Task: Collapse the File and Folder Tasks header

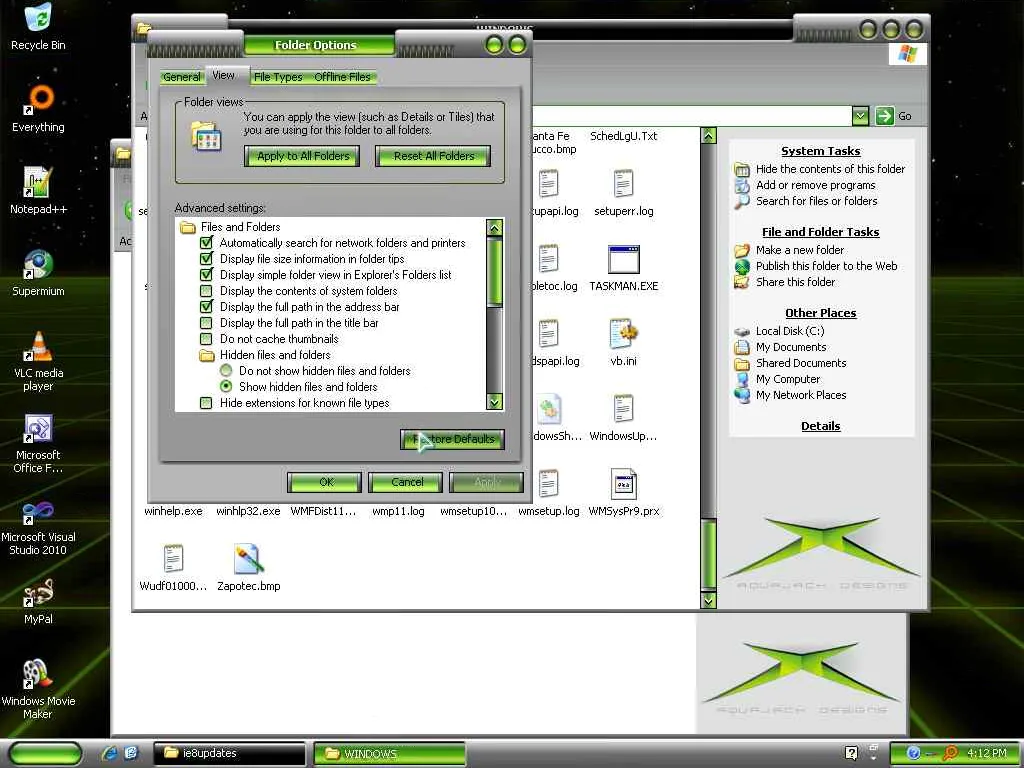Action: point(820,232)
